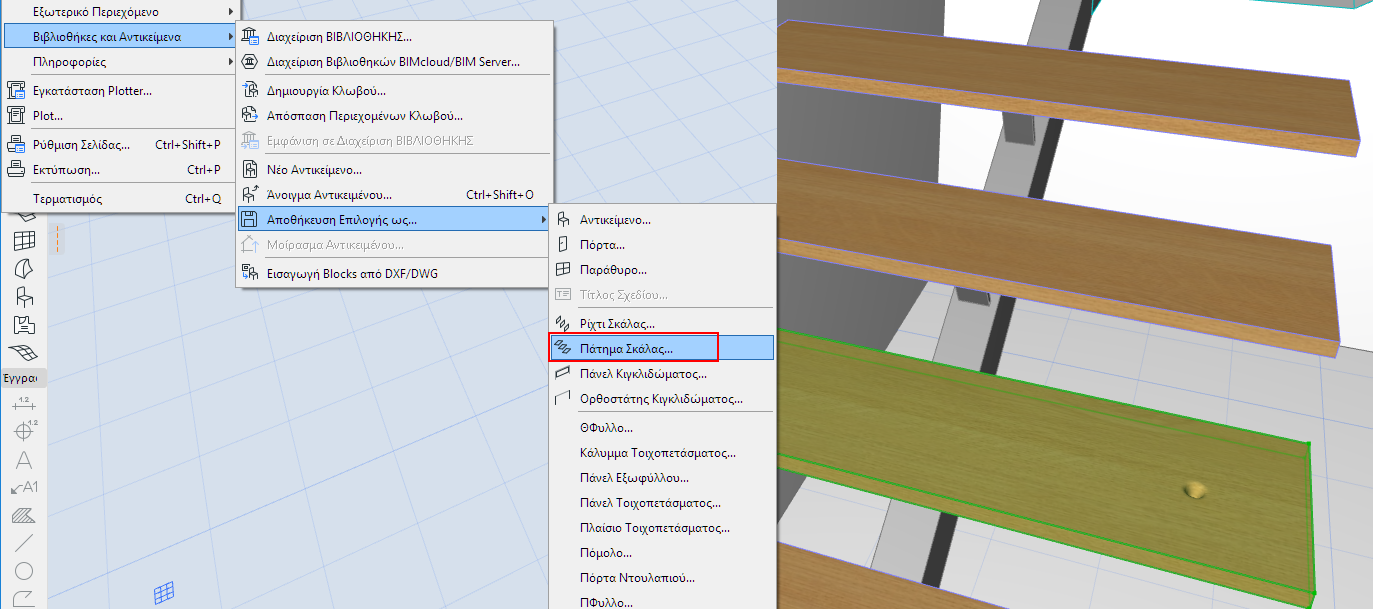Click the Διαχείριση ΒΙΒΛΙΟΘΗΚΗΣ icon
1373x609 pixels.
251,37
